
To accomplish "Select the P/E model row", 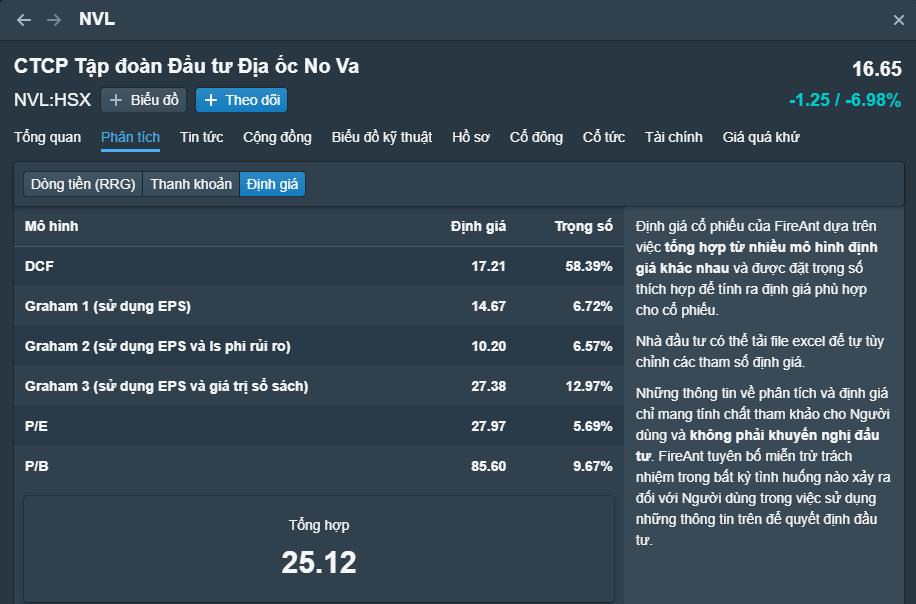I will pyautogui.click(x=319, y=426).
